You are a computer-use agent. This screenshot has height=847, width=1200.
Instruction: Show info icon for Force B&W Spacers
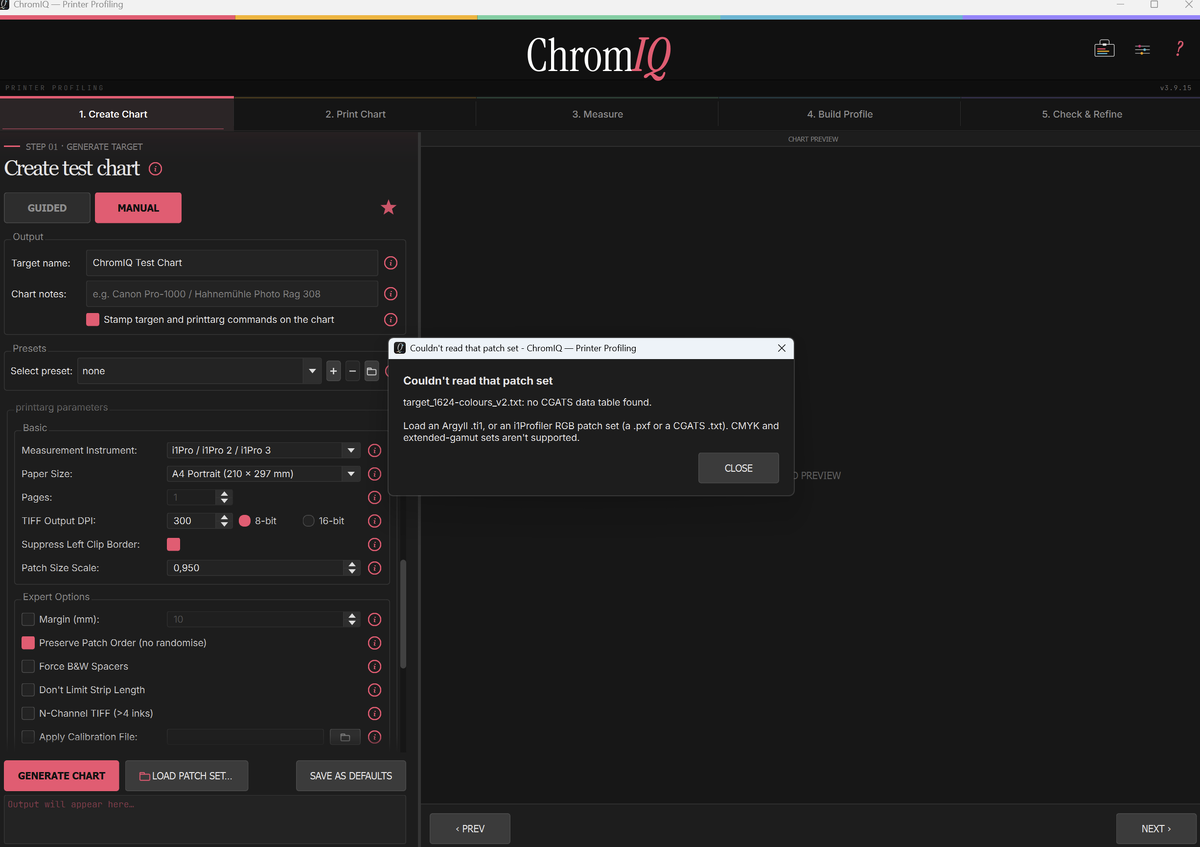pos(375,667)
